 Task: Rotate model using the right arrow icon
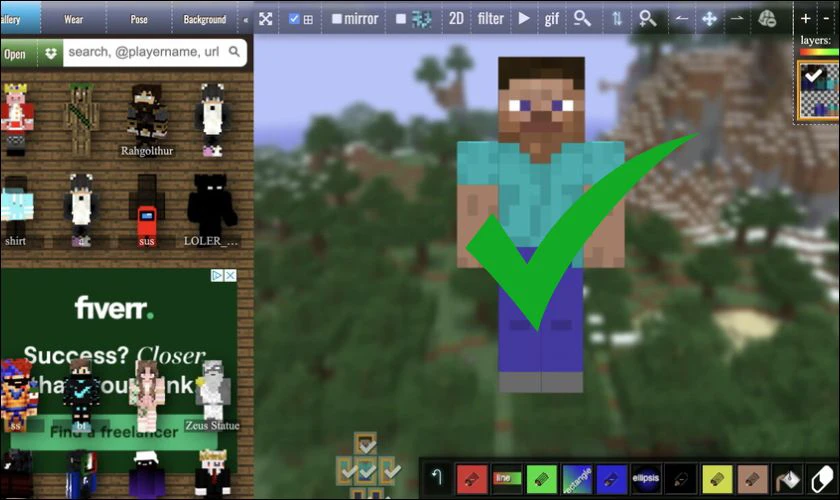coord(737,19)
